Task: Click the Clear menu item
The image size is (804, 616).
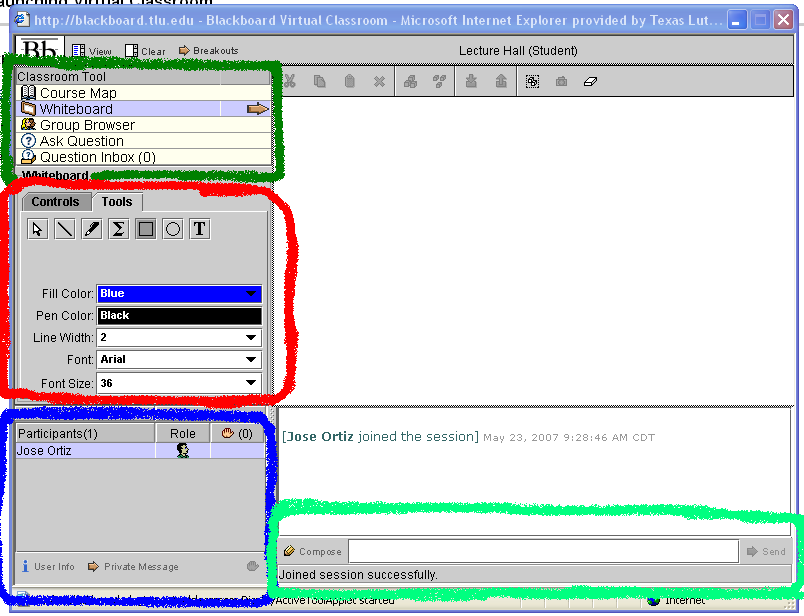Action: [x=146, y=51]
